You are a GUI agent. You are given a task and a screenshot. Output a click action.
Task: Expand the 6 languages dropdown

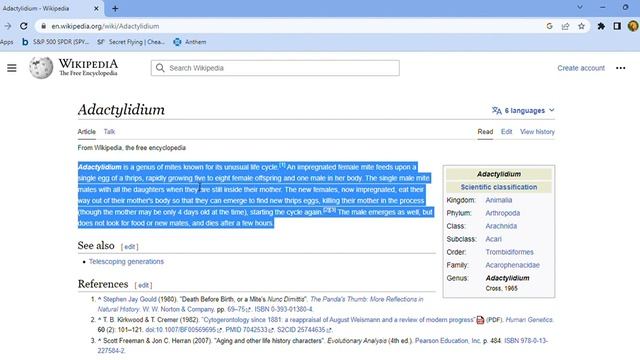pos(523,111)
